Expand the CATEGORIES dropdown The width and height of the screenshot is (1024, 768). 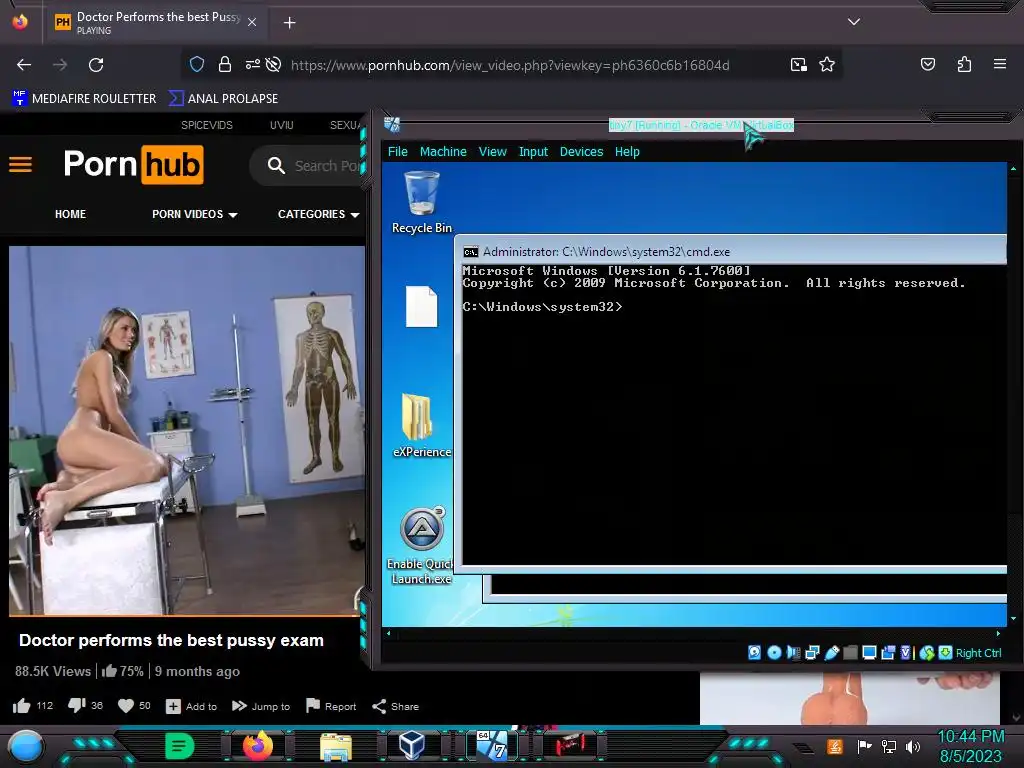pos(318,214)
